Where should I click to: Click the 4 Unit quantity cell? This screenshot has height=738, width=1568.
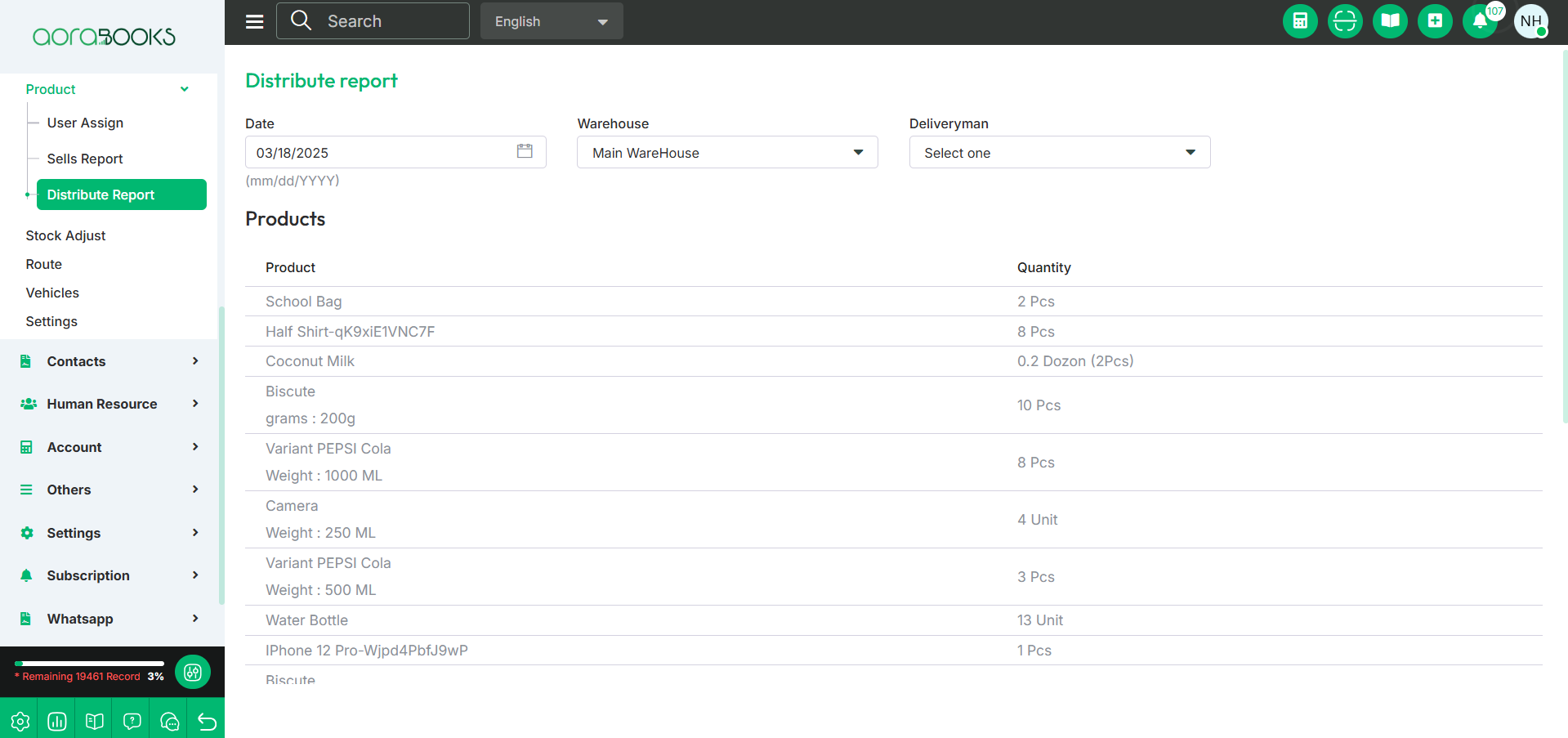click(x=1037, y=520)
